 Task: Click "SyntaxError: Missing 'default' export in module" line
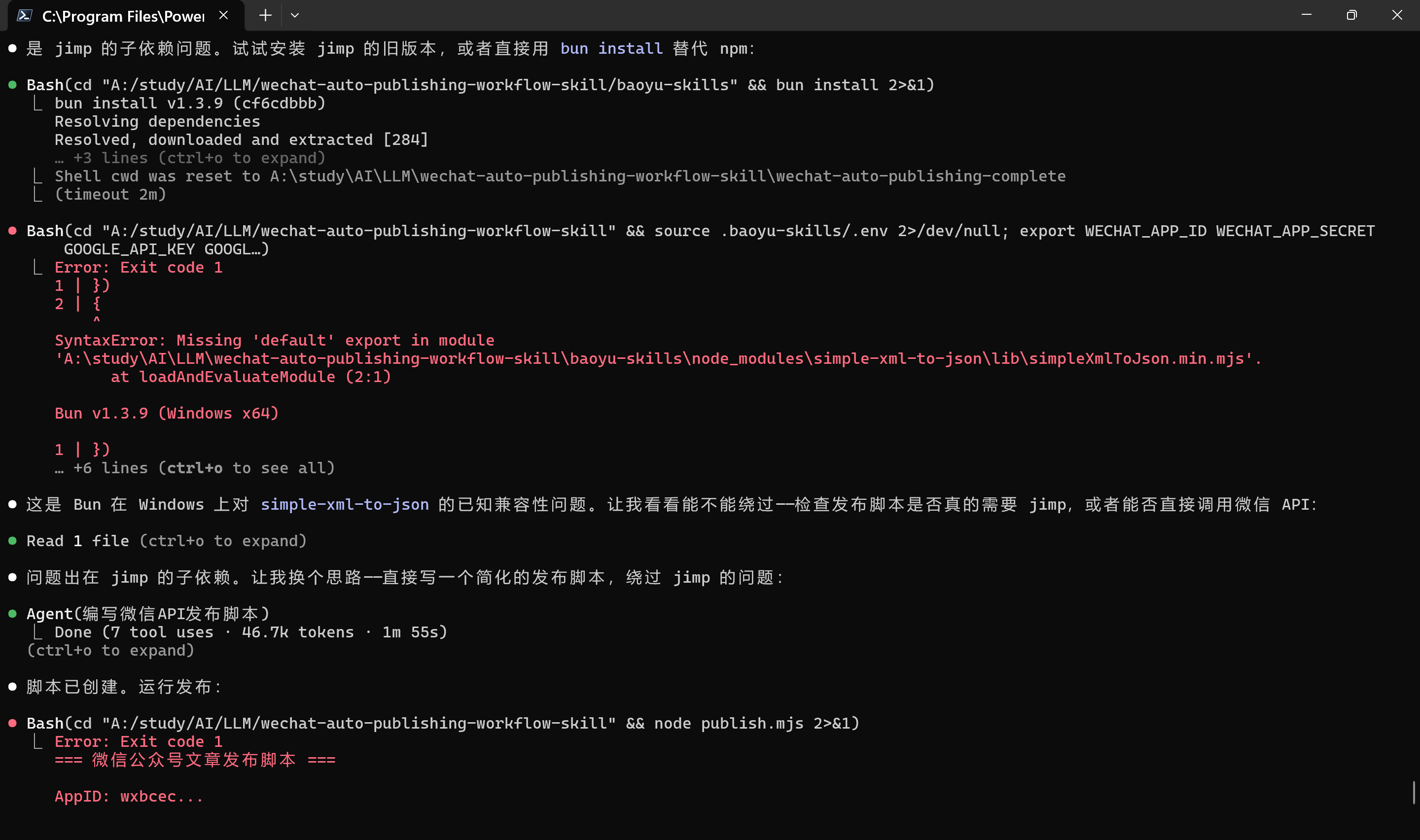coord(275,340)
